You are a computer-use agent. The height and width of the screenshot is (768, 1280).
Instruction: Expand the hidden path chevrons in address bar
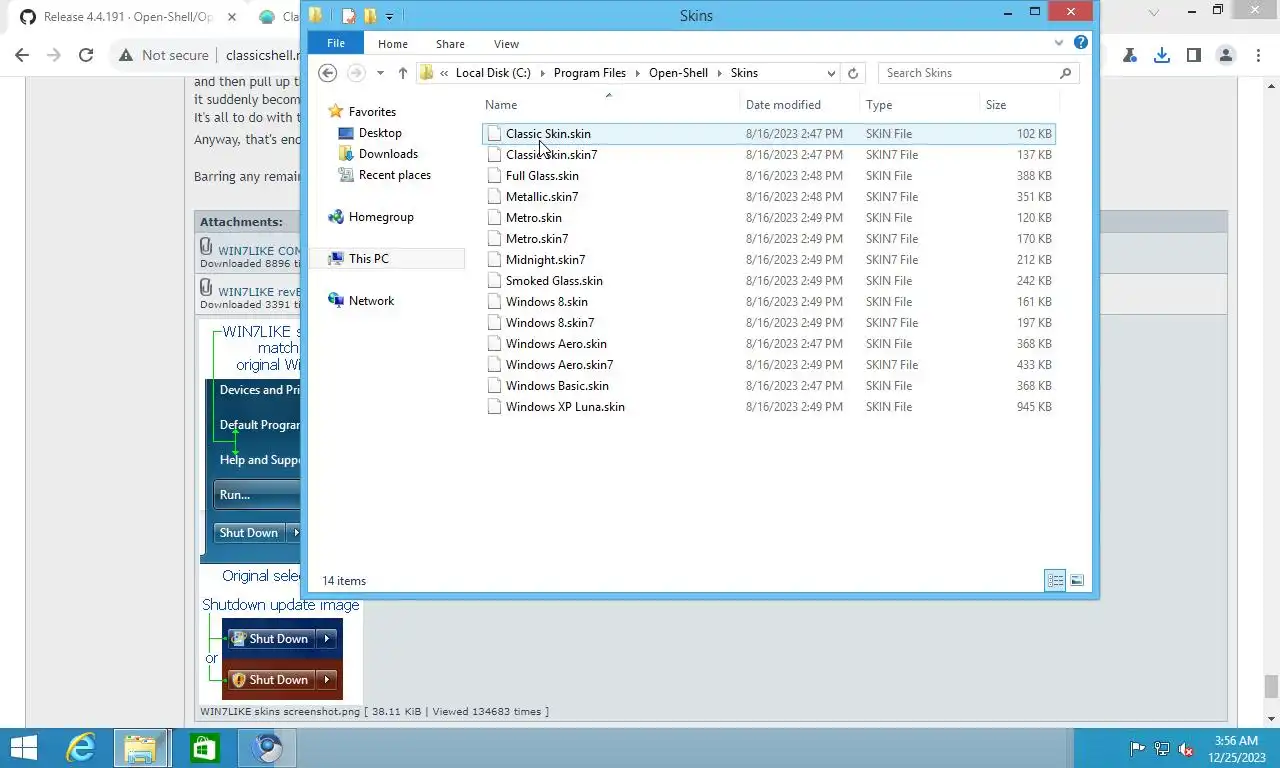(444, 73)
